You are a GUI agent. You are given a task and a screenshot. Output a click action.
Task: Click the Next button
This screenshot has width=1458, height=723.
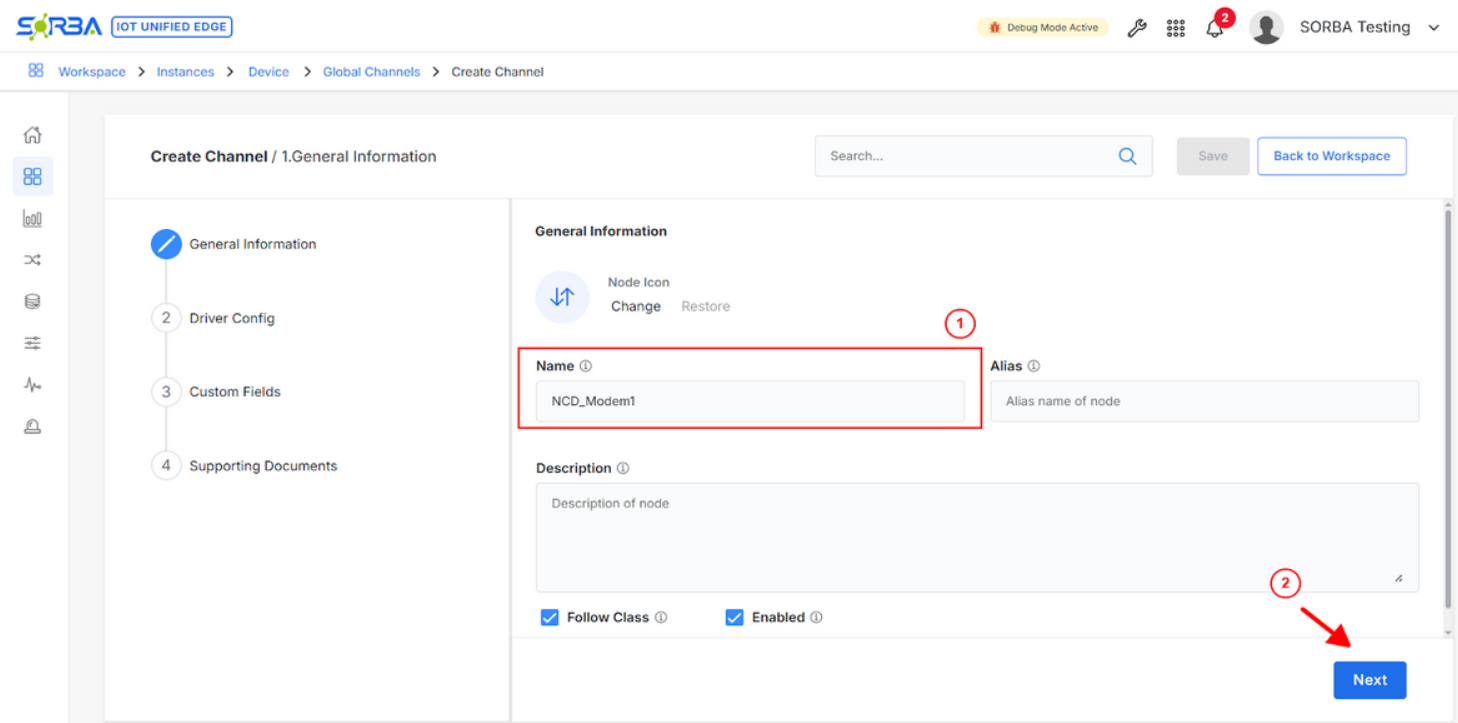[1369, 680]
